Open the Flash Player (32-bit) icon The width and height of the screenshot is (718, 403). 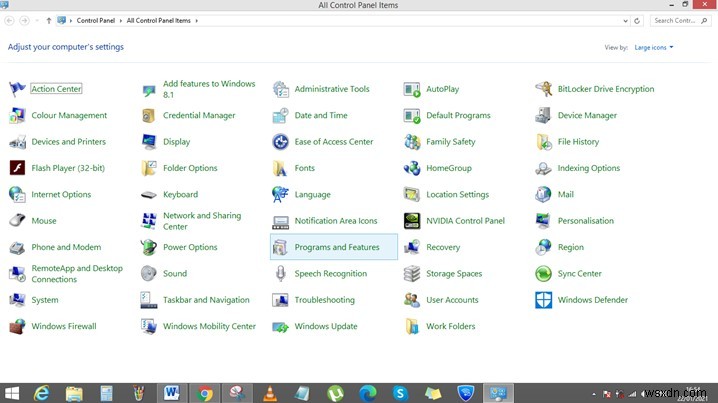(17, 168)
